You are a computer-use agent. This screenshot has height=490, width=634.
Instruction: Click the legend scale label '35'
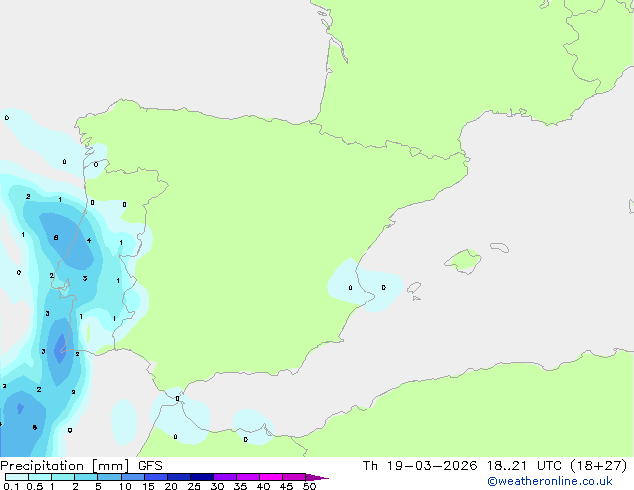click(x=240, y=486)
